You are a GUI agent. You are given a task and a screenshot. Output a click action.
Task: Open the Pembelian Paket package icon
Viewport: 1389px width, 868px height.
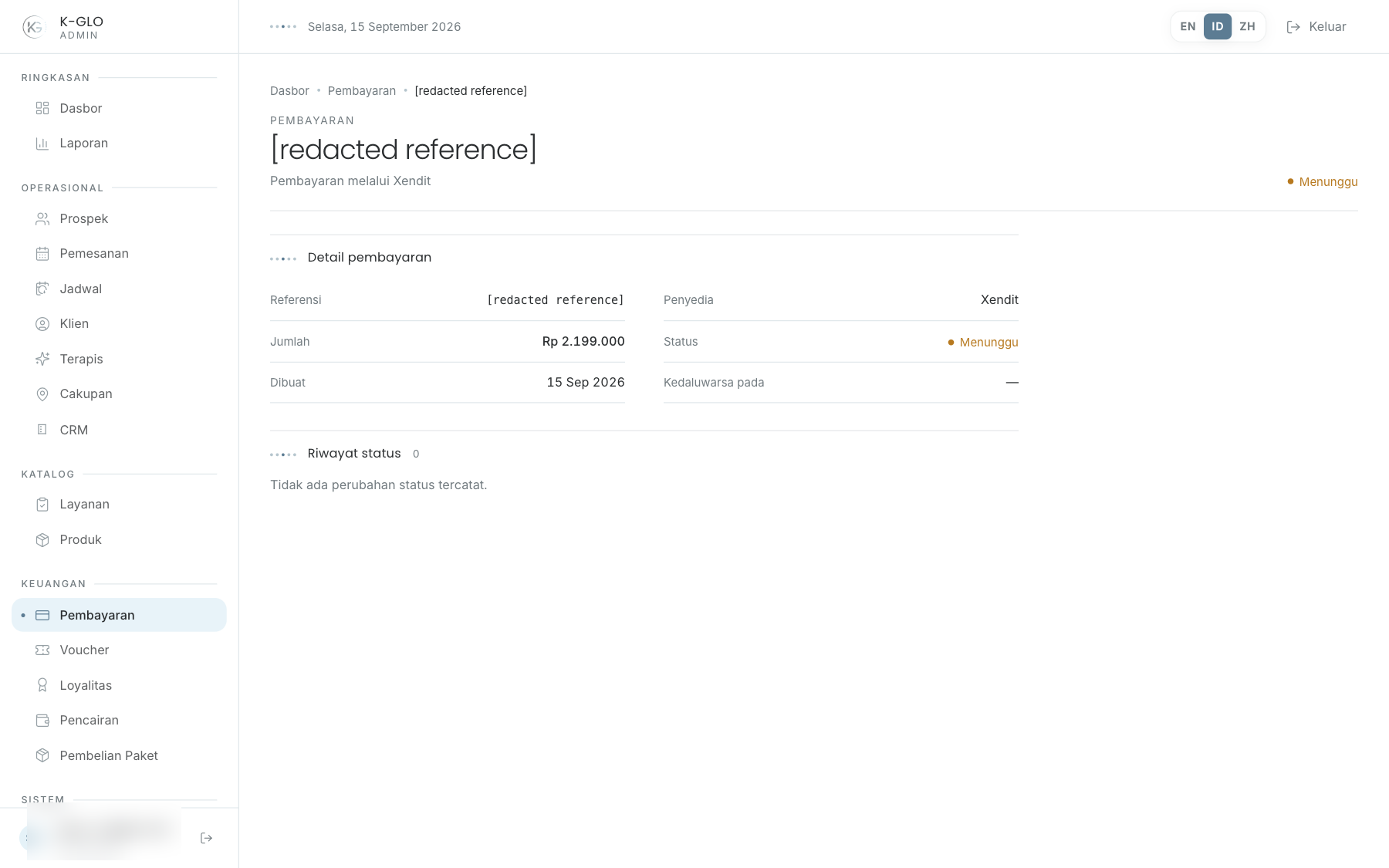pos(42,755)
